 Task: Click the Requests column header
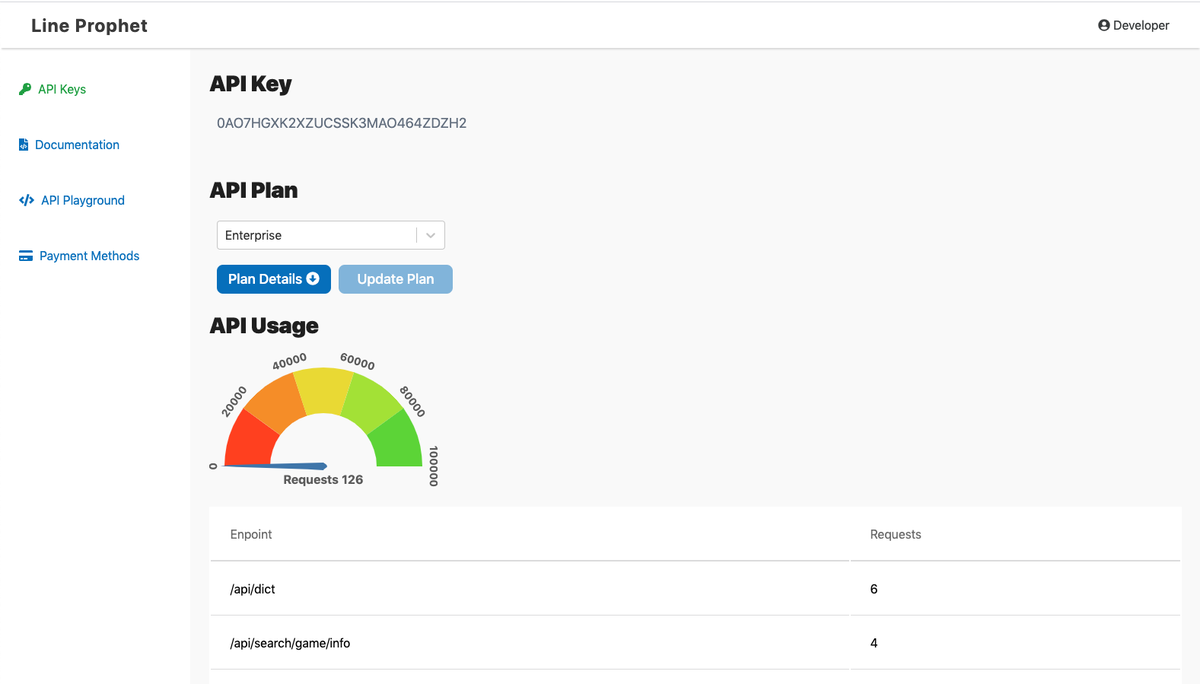pos(896,534)
